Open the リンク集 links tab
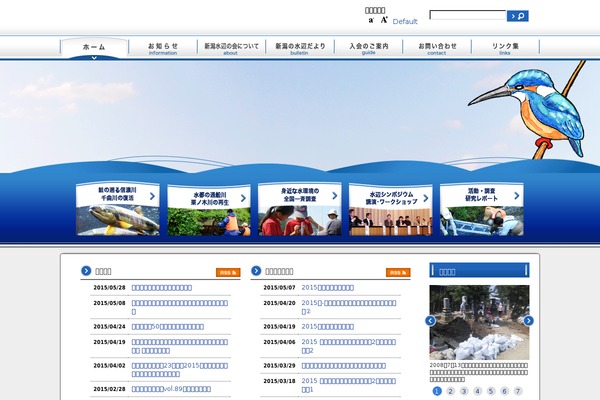600x400 pixels. 505,48
